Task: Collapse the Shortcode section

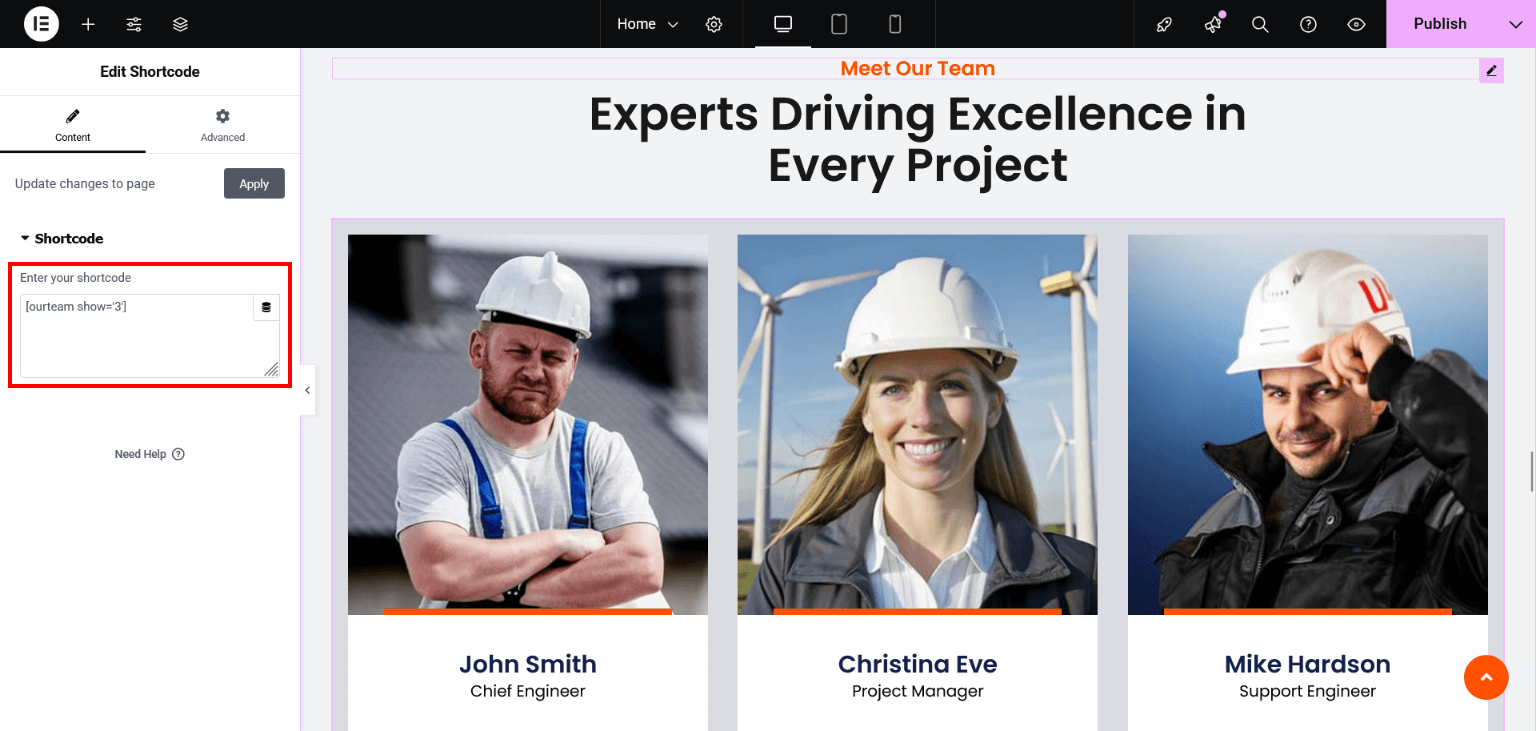Action: click(x=62, y=238)
